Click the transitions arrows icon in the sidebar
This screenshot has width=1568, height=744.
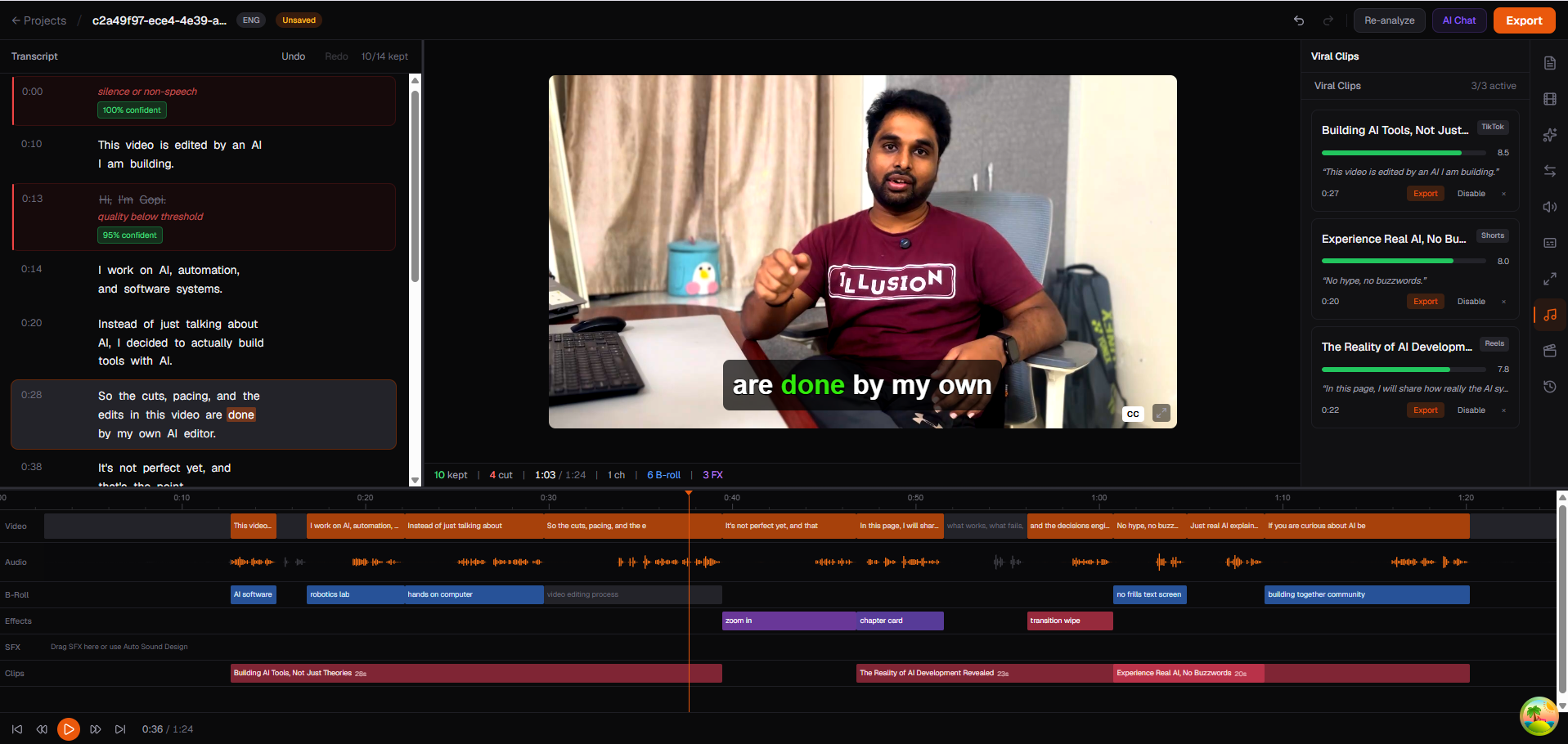coord(1549,171)
